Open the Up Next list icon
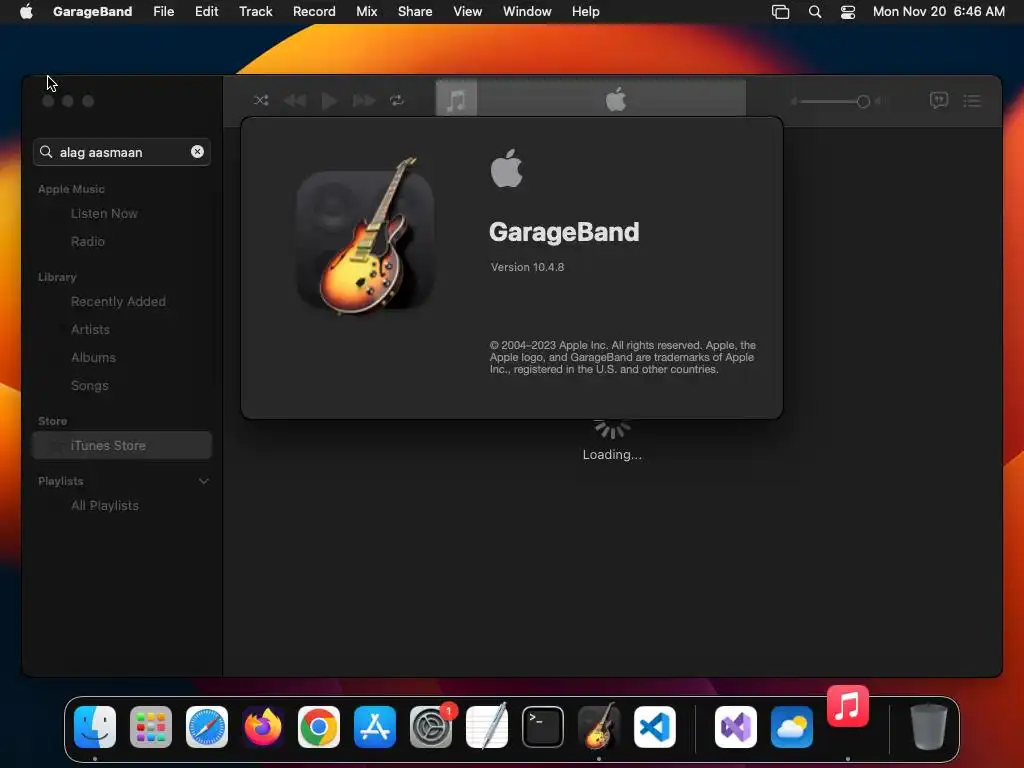 (972, 101)
